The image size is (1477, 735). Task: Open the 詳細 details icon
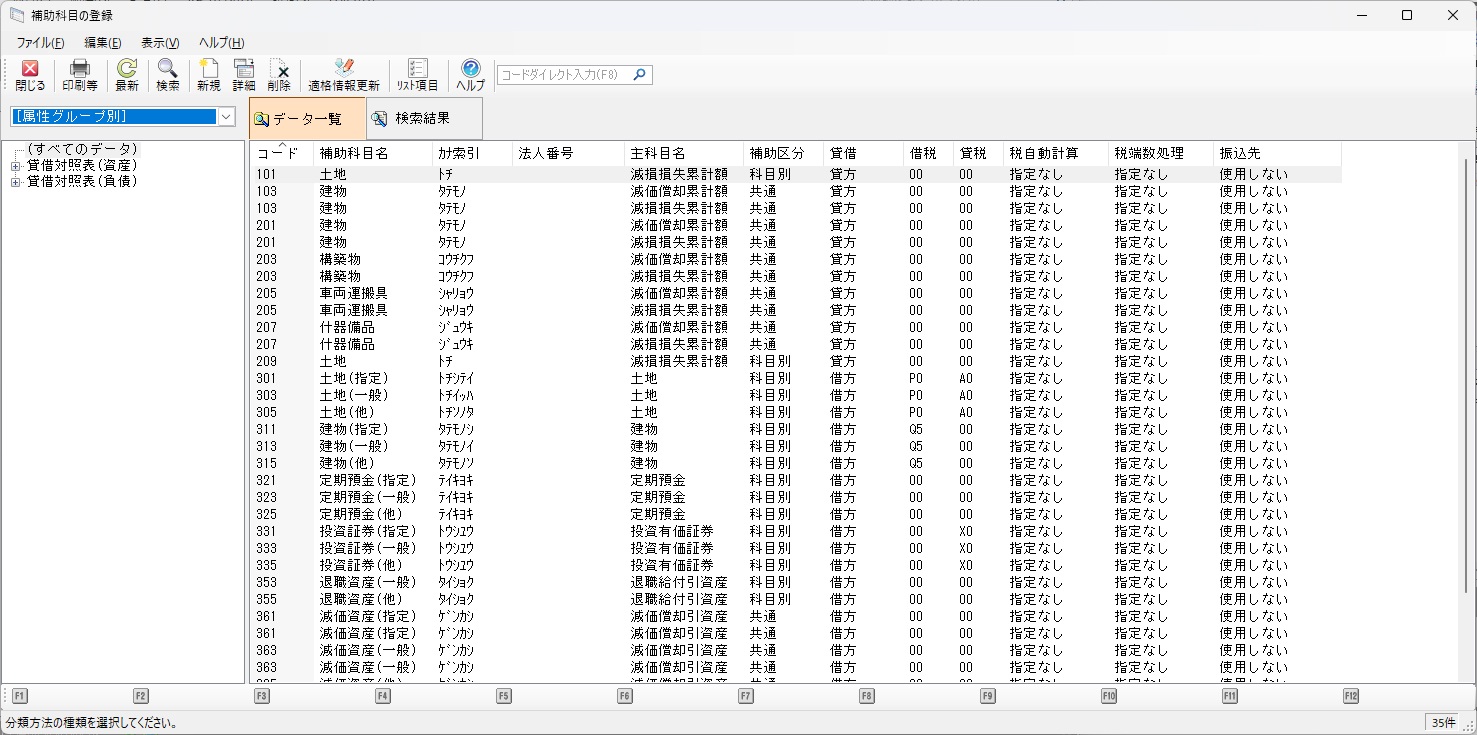click(244, 75)
